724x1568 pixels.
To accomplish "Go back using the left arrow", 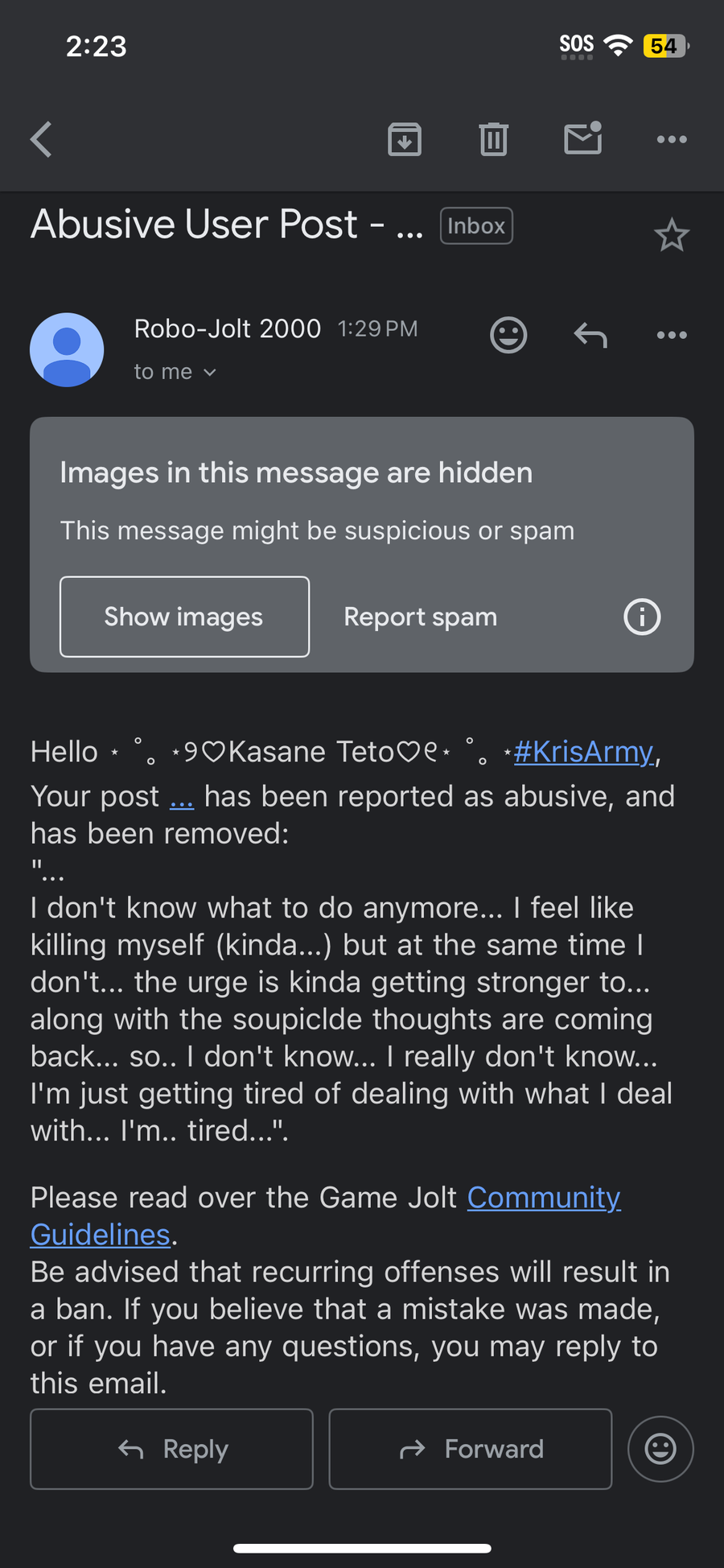I will pos(41,139).
